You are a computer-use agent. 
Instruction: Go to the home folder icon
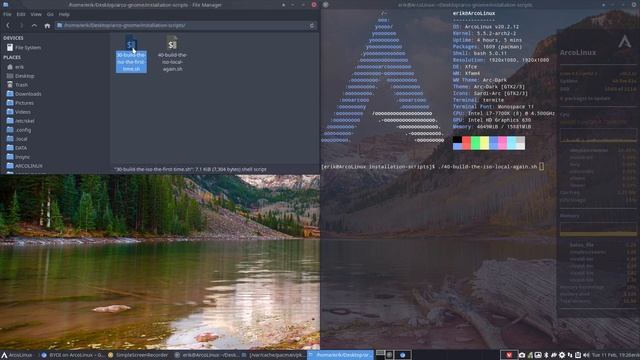47,25
